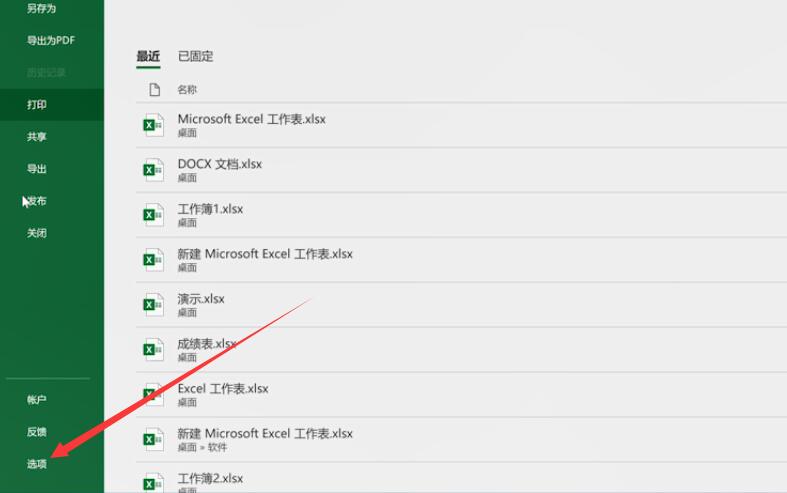Image resolution: width=787 pixels, height=493 pixels.
Task: Switch to the 最近 tab
Action: tap(148, 56)
